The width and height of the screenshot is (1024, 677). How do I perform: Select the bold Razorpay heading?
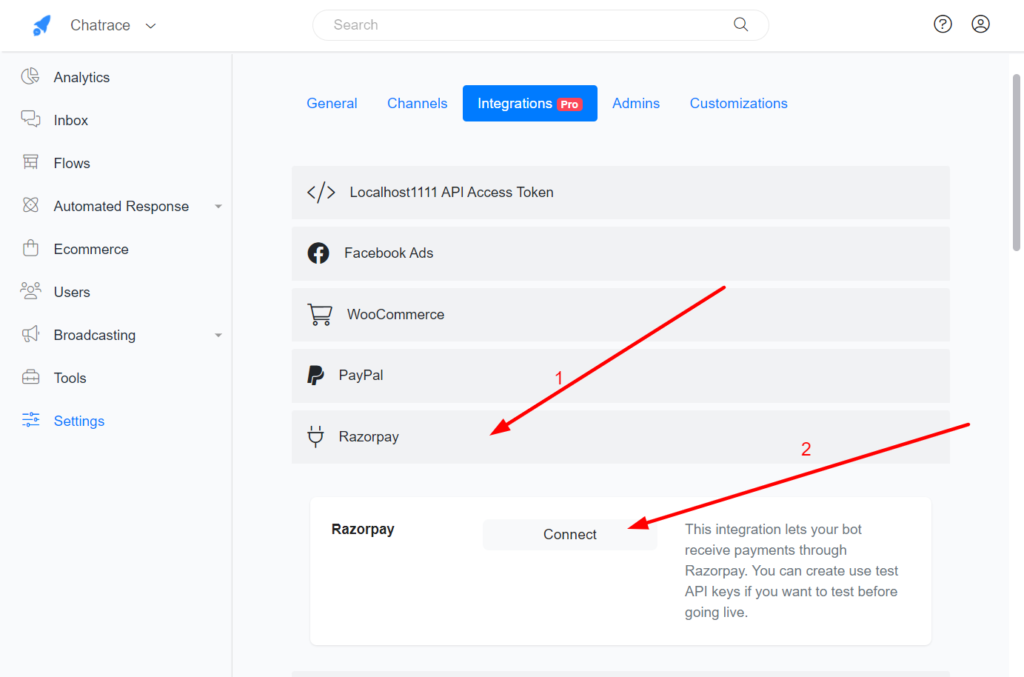(362, 529)
